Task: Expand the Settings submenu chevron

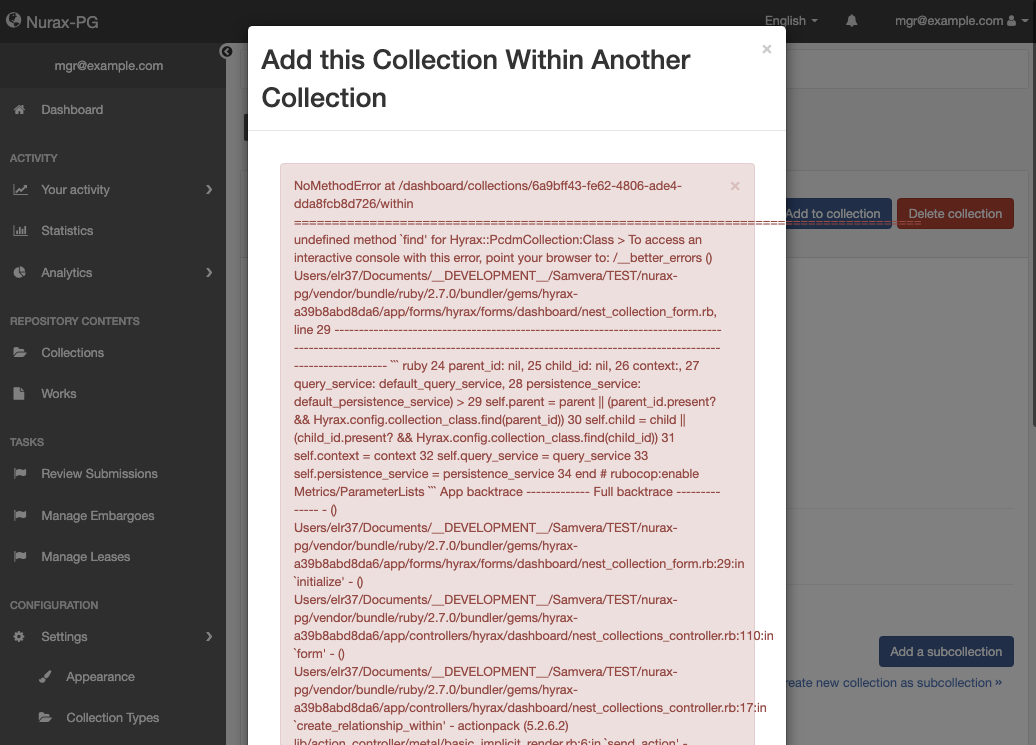Action: tap(209, 636)
